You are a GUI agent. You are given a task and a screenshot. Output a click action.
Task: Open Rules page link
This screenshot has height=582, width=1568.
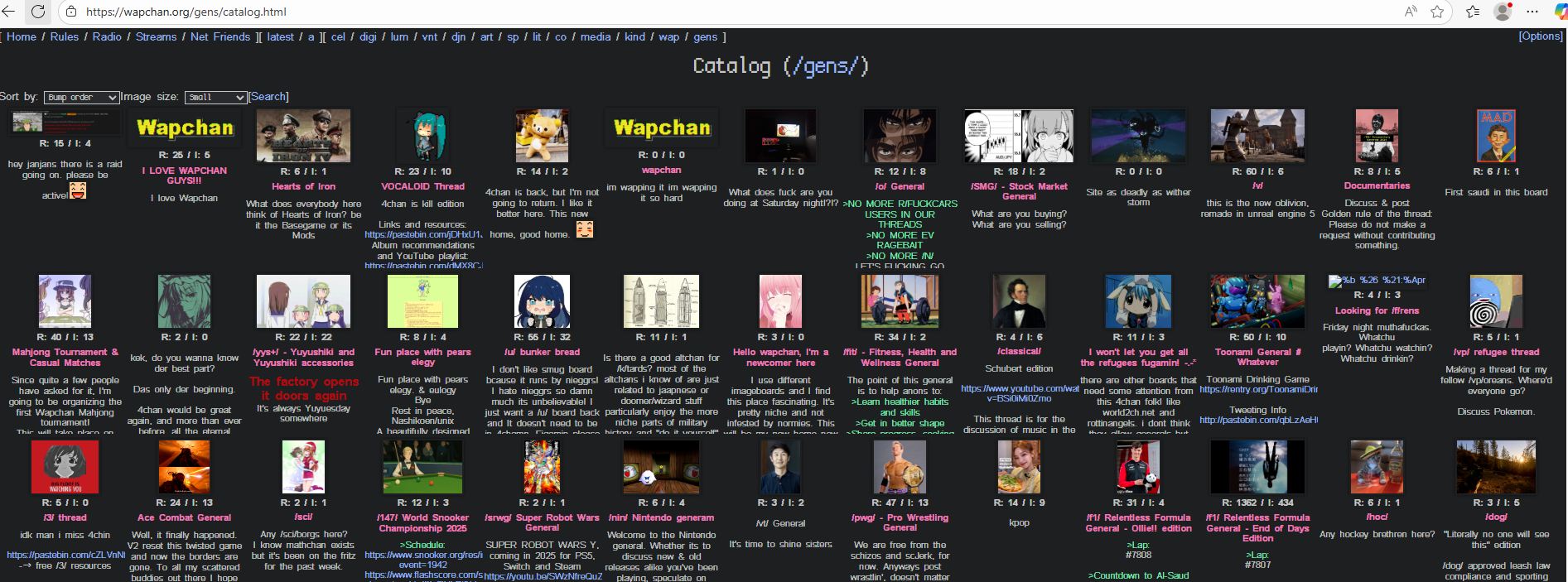click(65, 36)
